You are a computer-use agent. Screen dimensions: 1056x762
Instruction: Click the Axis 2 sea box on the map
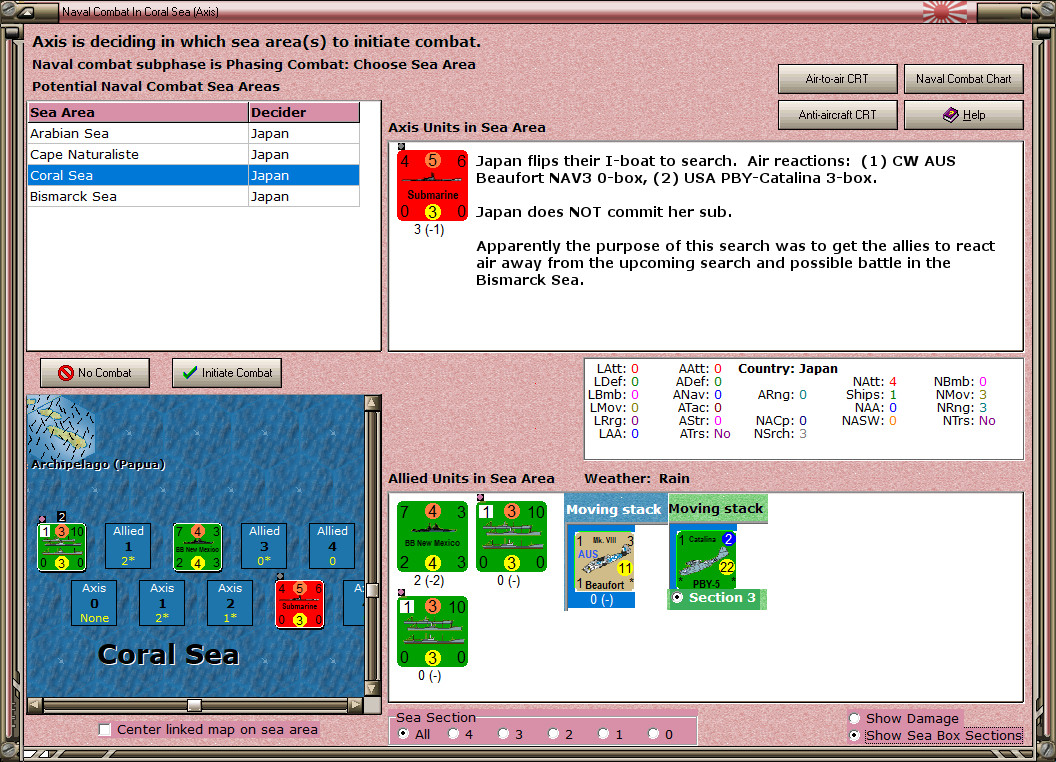click(x=230, y=603)
